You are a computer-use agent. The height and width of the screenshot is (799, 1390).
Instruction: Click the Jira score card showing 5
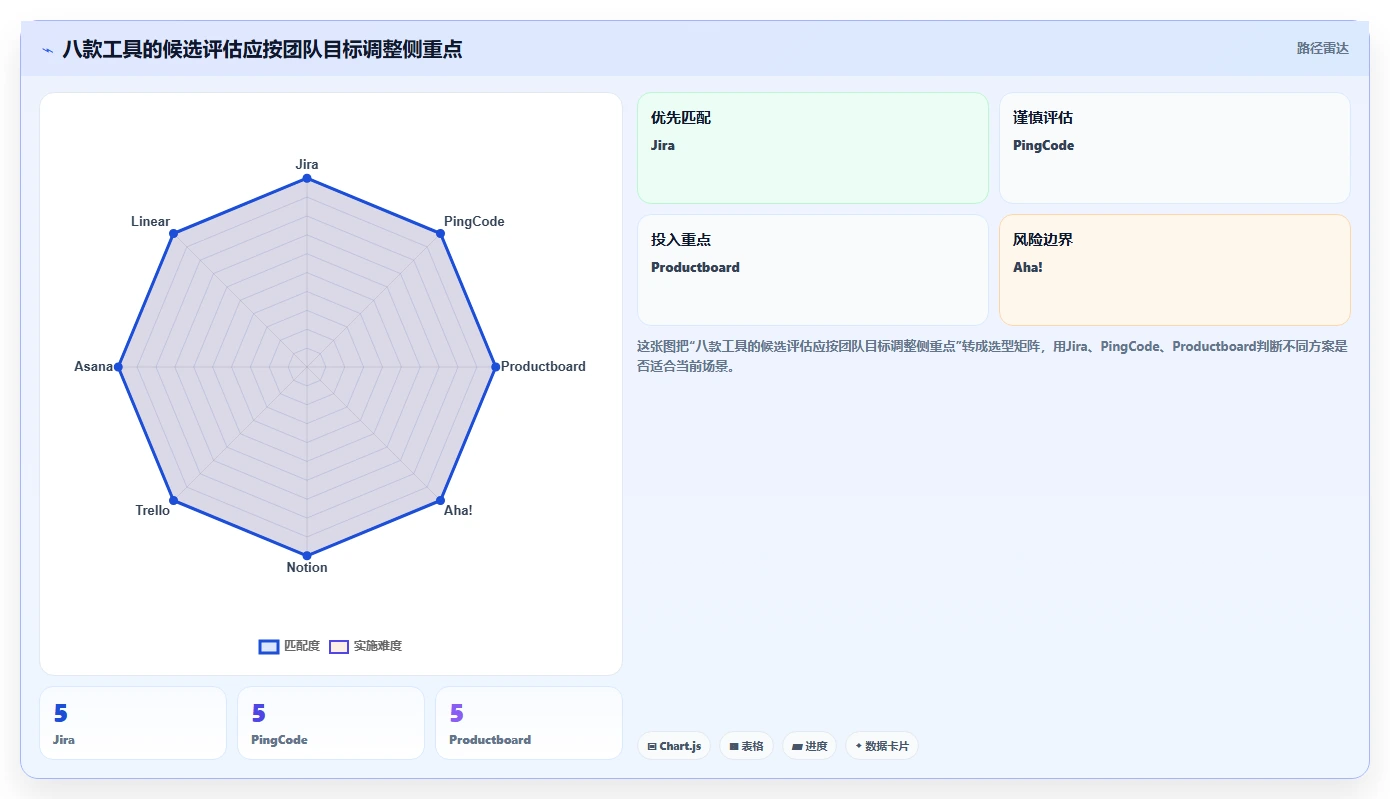pyautogui.click(x=133, y=723)
